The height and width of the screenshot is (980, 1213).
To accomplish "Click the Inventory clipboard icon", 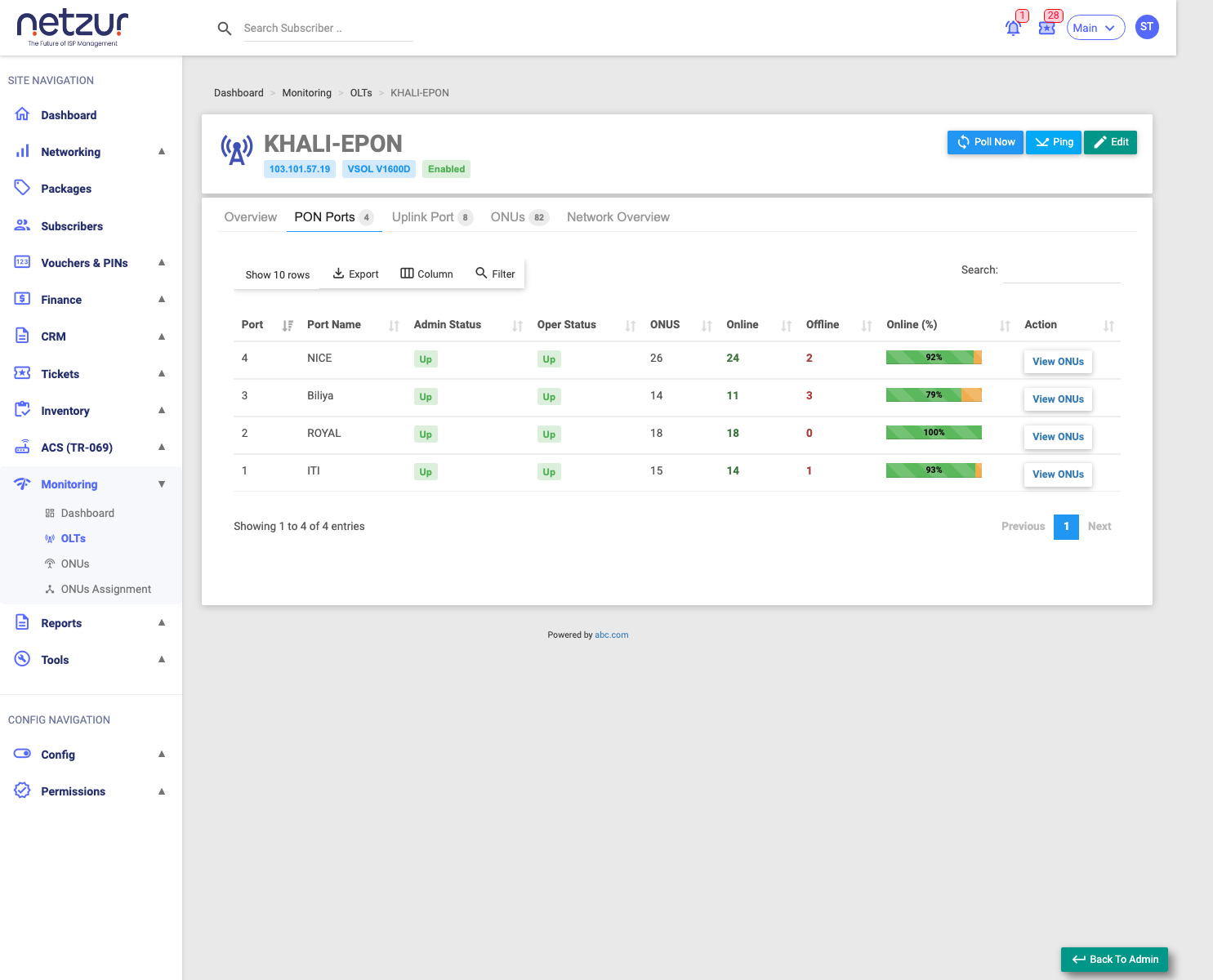I will (x=23, y=410).
